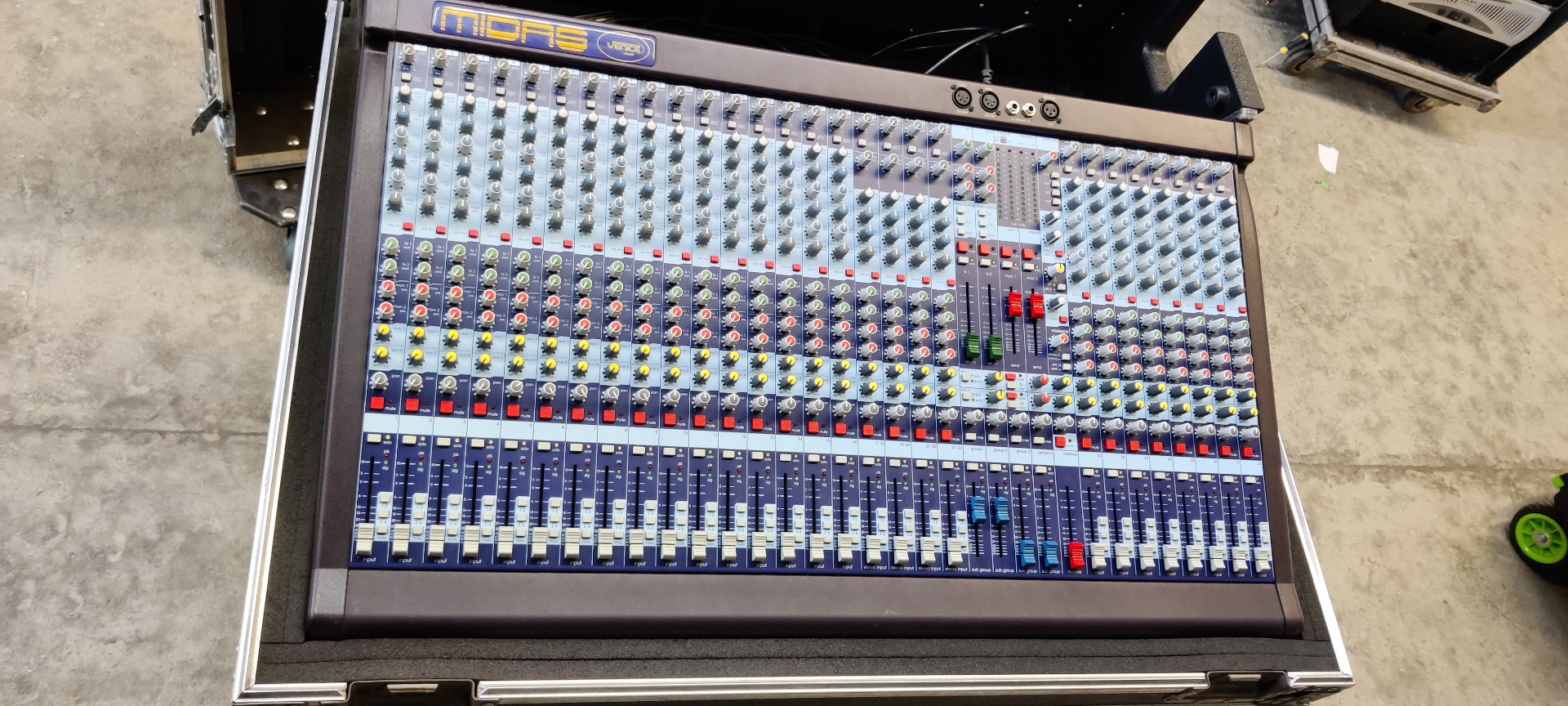Click the green wheel beside the case

[1541, 538]
